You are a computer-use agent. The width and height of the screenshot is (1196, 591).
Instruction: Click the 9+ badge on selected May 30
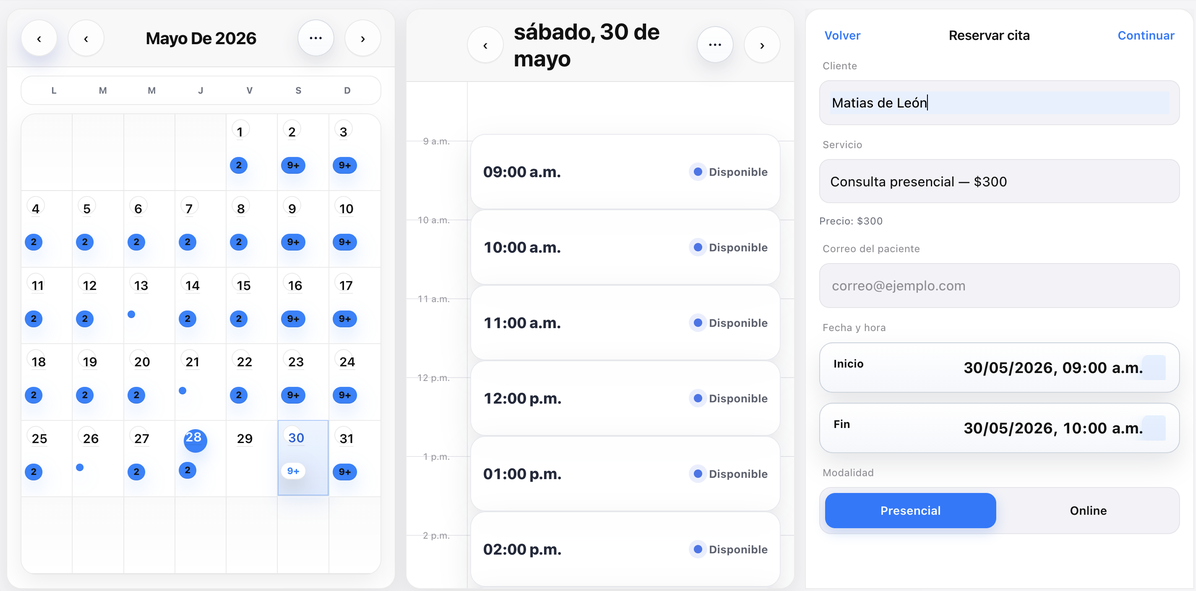[294, 471]
